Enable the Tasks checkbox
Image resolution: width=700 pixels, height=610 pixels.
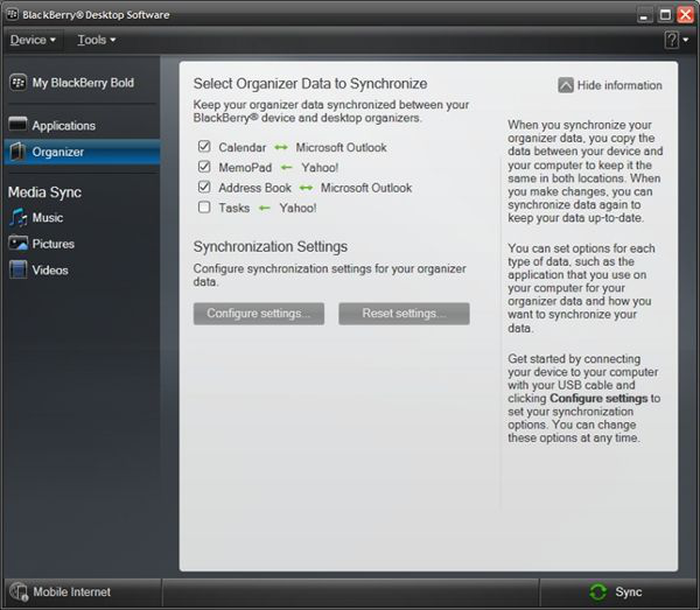[x=204, y=207]
